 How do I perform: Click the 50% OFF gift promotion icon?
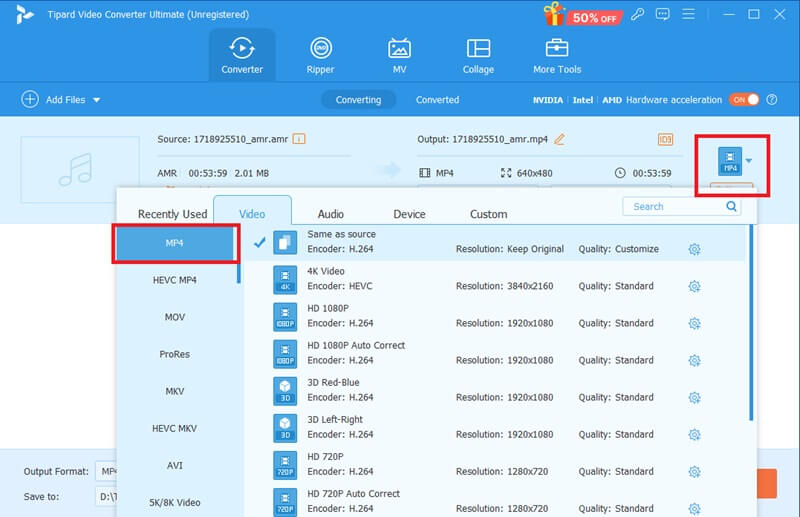[583, 15]
